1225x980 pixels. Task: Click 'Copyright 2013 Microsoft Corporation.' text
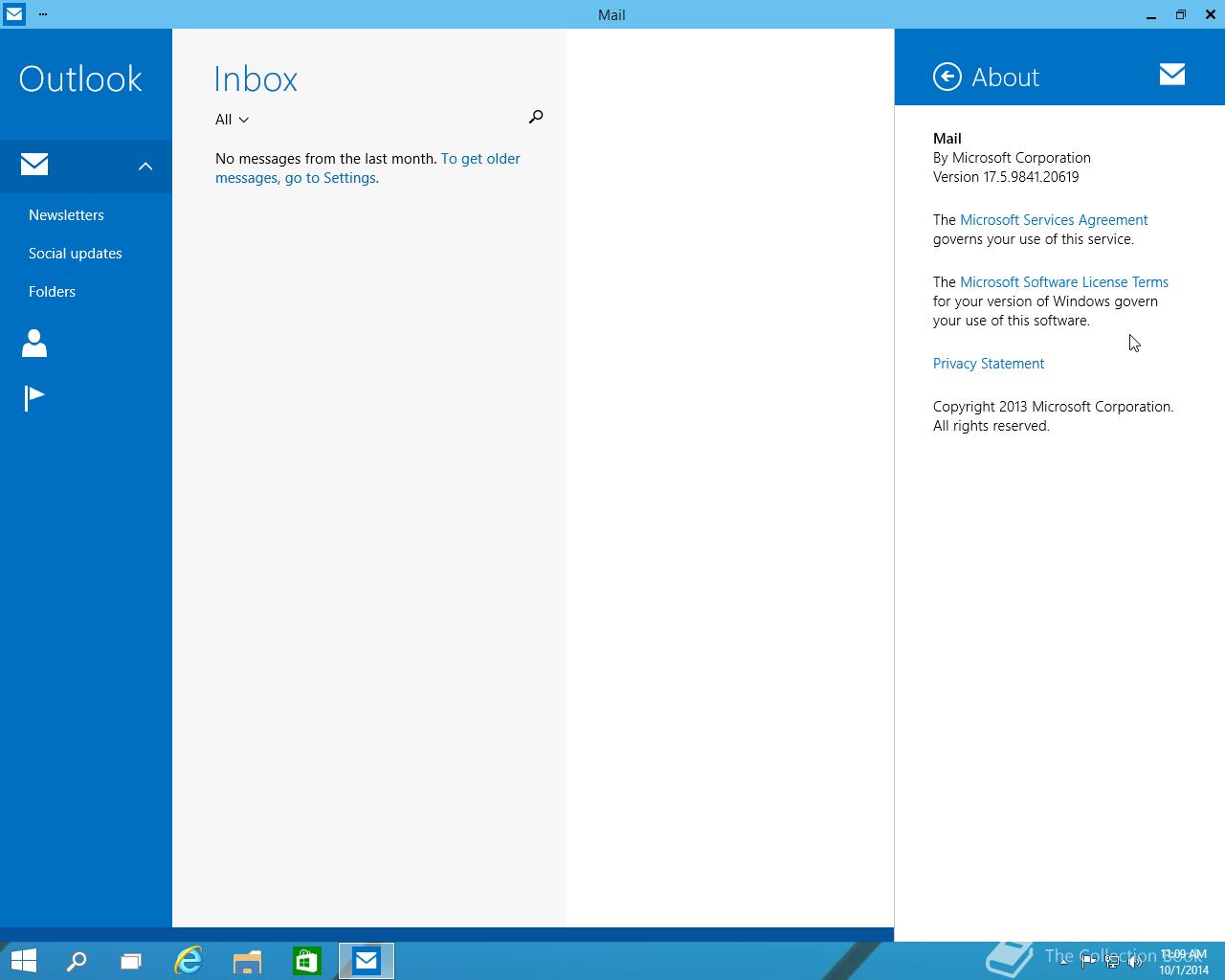pos(1053,407)
